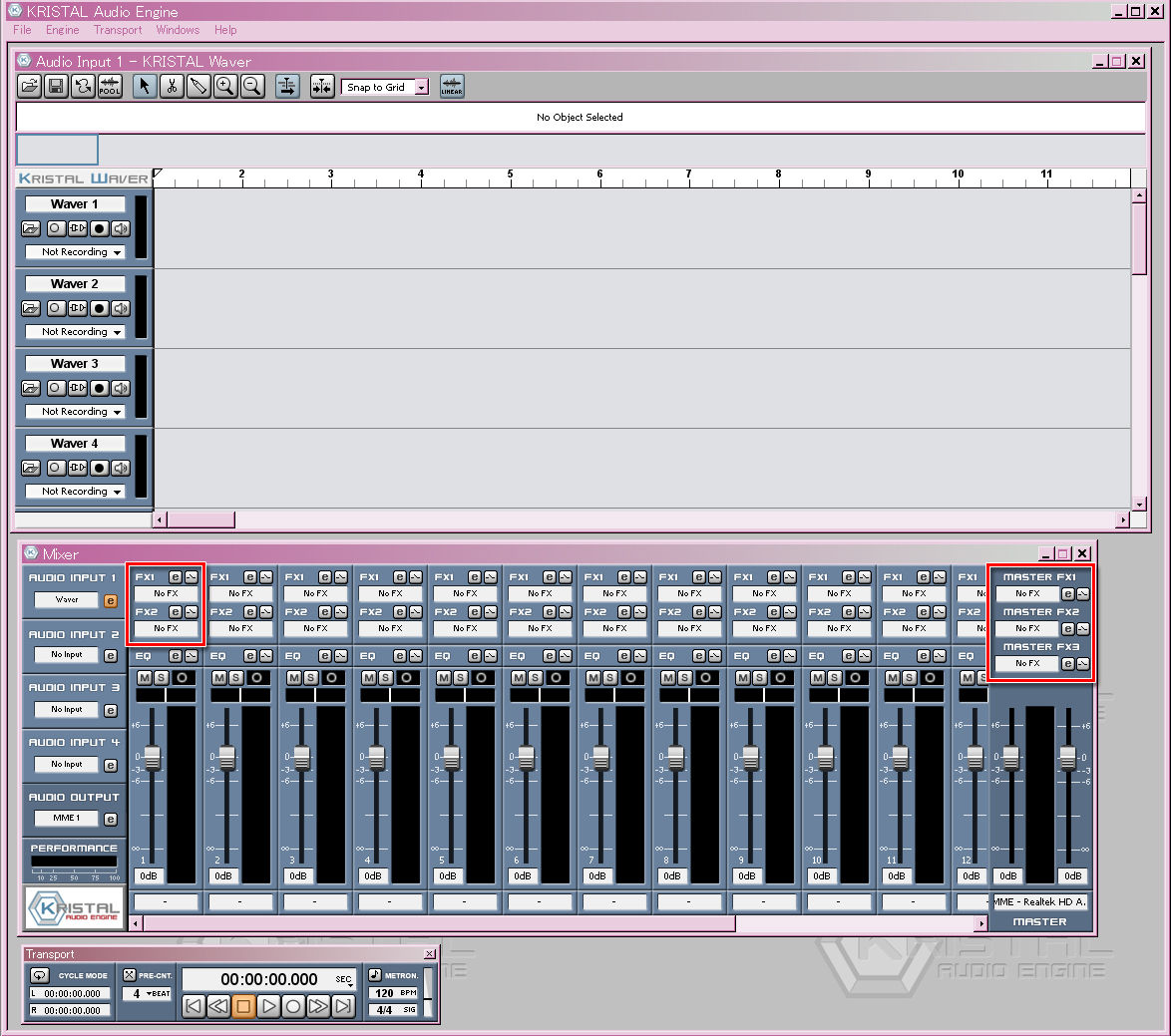Toggle Waver 2 solo circle button
The height and width of the screenshot is (1036, 1171).
pyautogui.click(x=56, y=308)
